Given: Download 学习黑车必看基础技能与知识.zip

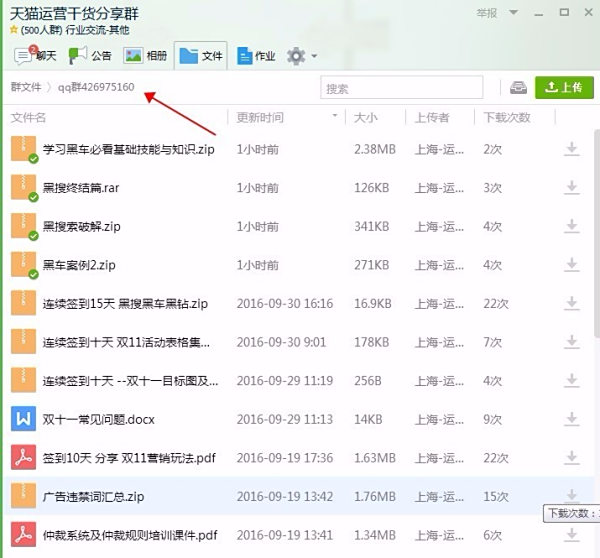Looking at the screenshot, I should pyautogui.click(x=572, y=149).
